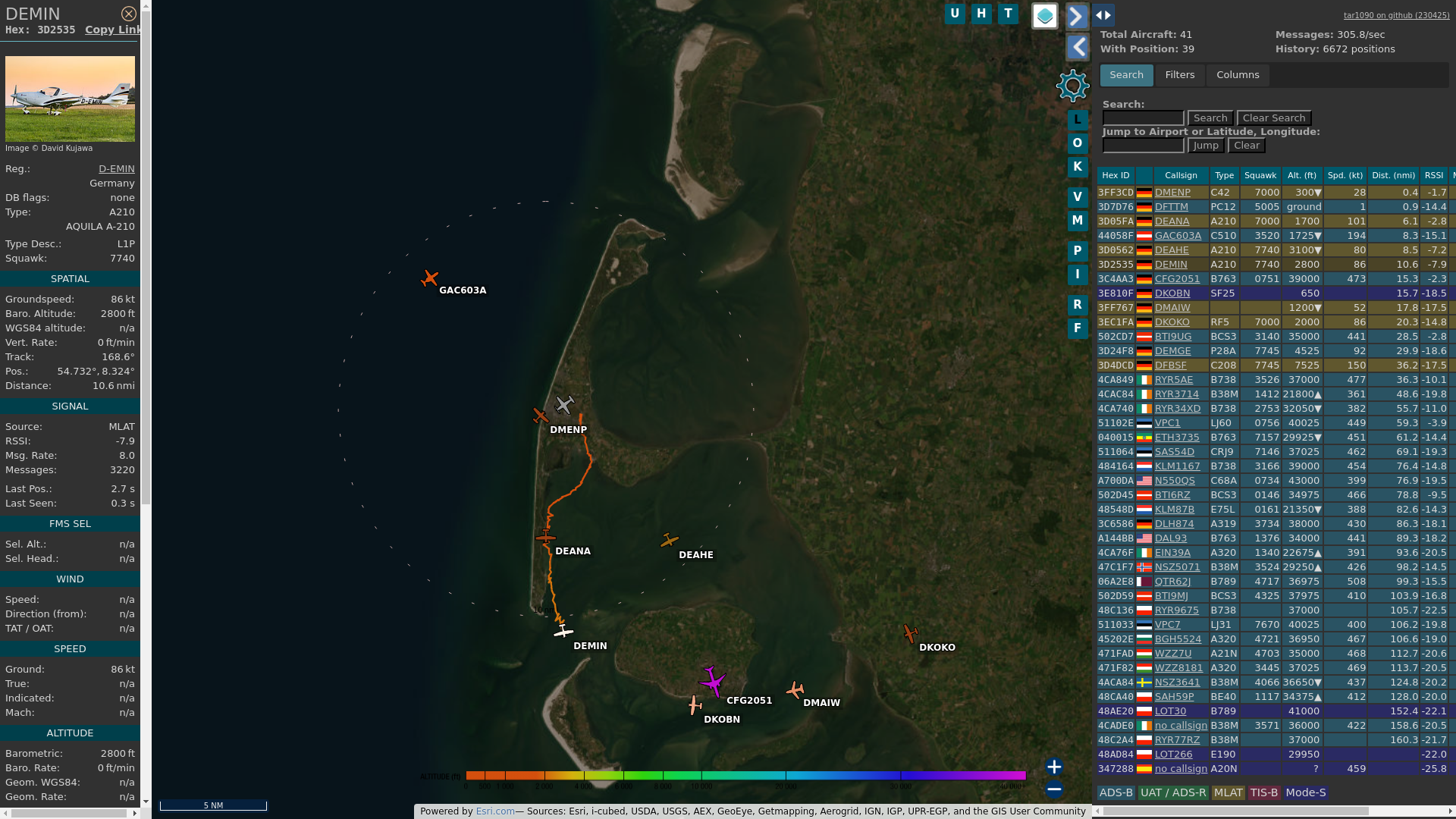Screen dimensions: 1456x819
Task: Click the MLAT source legend swatch
Action: [1228, 792]
